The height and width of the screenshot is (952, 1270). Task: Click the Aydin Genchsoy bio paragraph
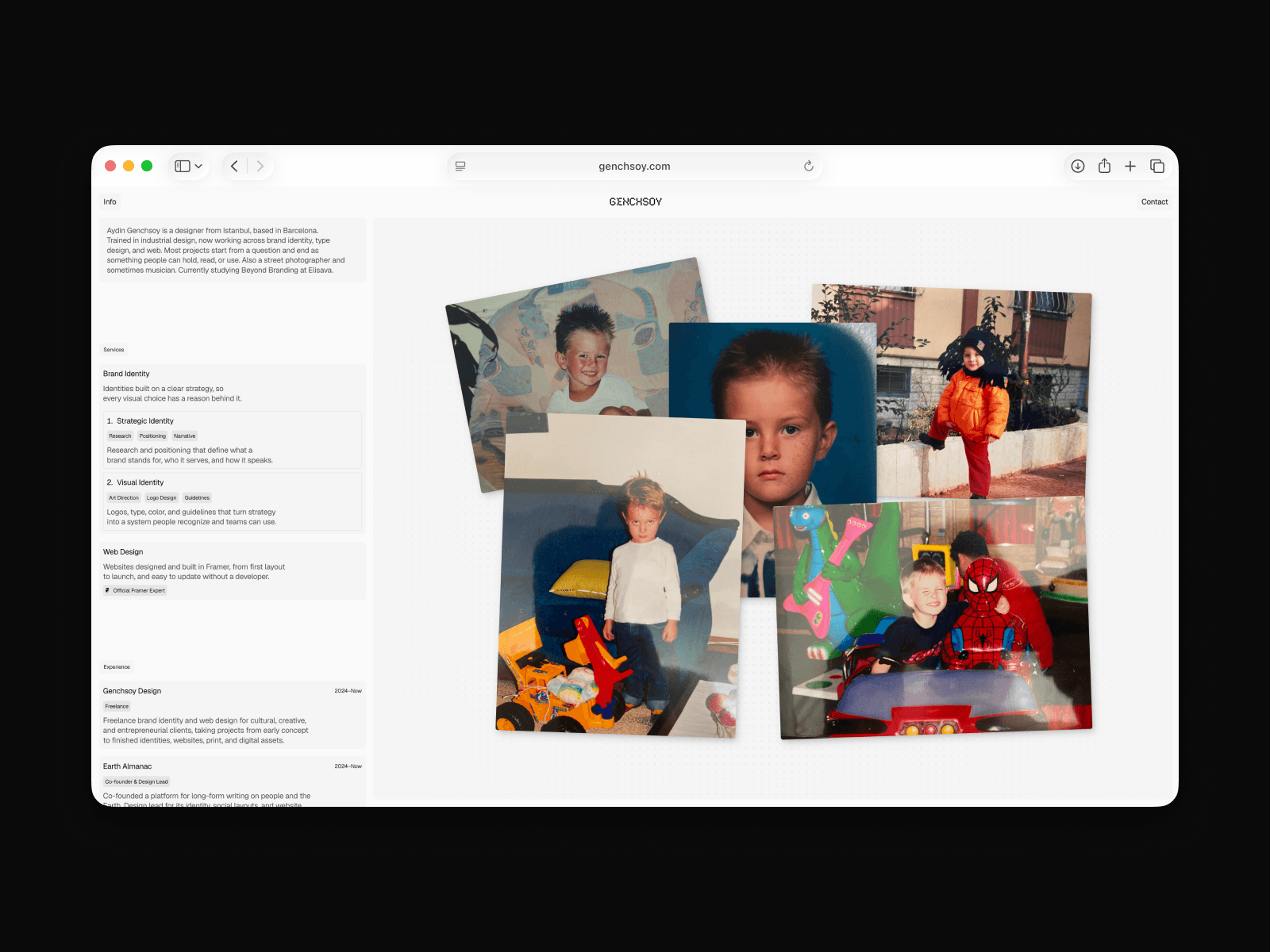pyautogui.click(x=226, y=251)
